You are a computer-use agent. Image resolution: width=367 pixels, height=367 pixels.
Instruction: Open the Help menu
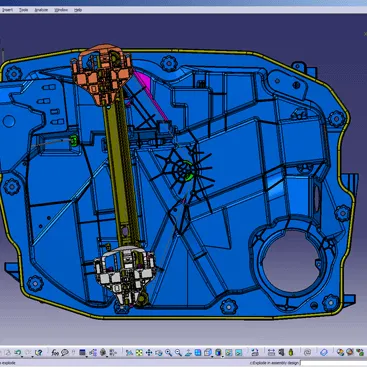tap(78, 10)
